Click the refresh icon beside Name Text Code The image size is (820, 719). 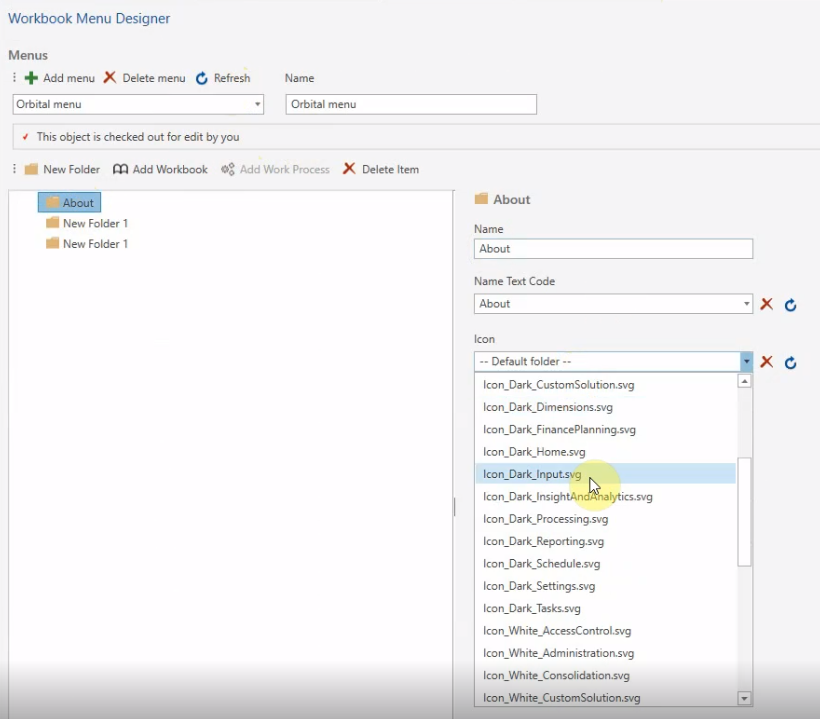[x=790, y=304]
